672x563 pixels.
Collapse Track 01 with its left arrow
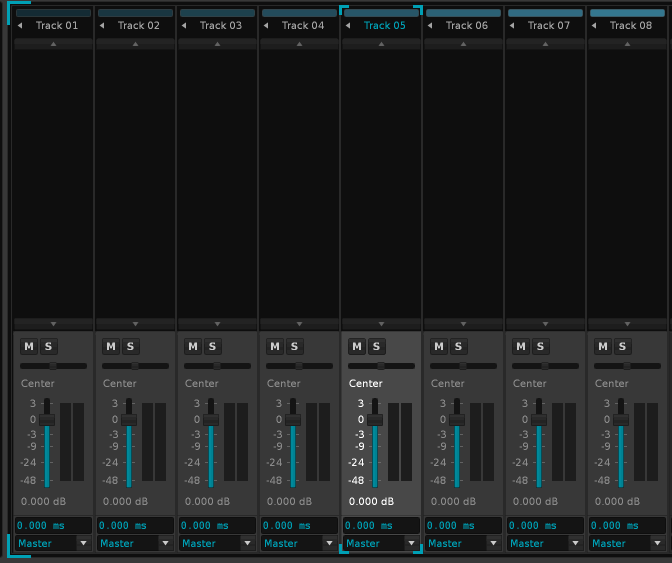point(21,25)
